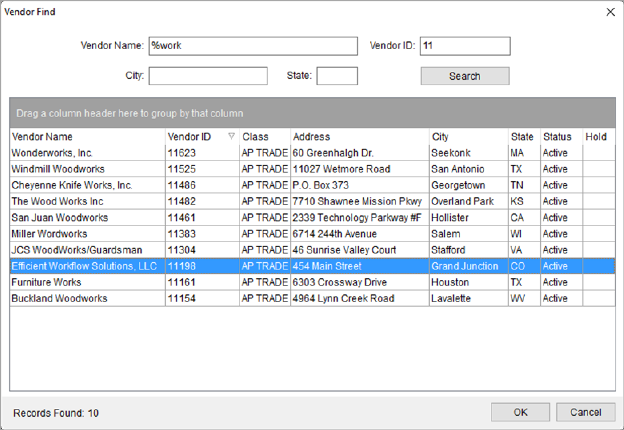The width and height of the screenshot is (624, 430).
Task: Click the City search field
Action: (x=208, y=76)
